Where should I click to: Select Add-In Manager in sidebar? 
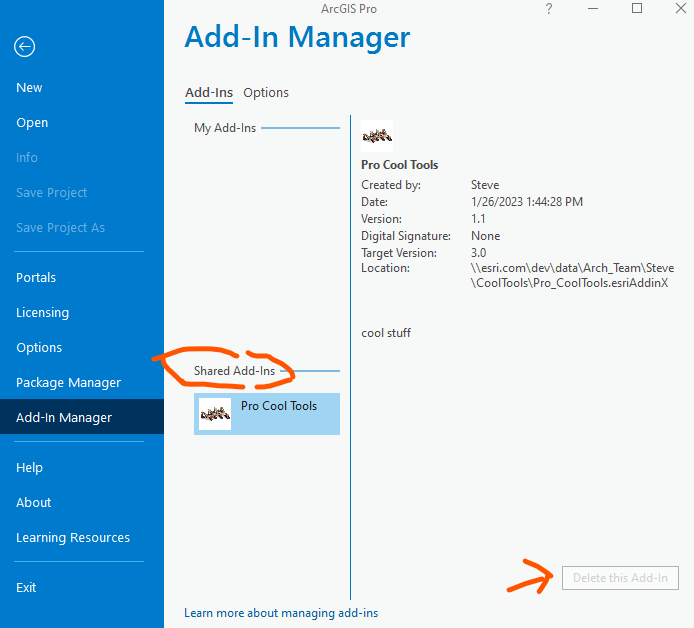tap(82, 417)
